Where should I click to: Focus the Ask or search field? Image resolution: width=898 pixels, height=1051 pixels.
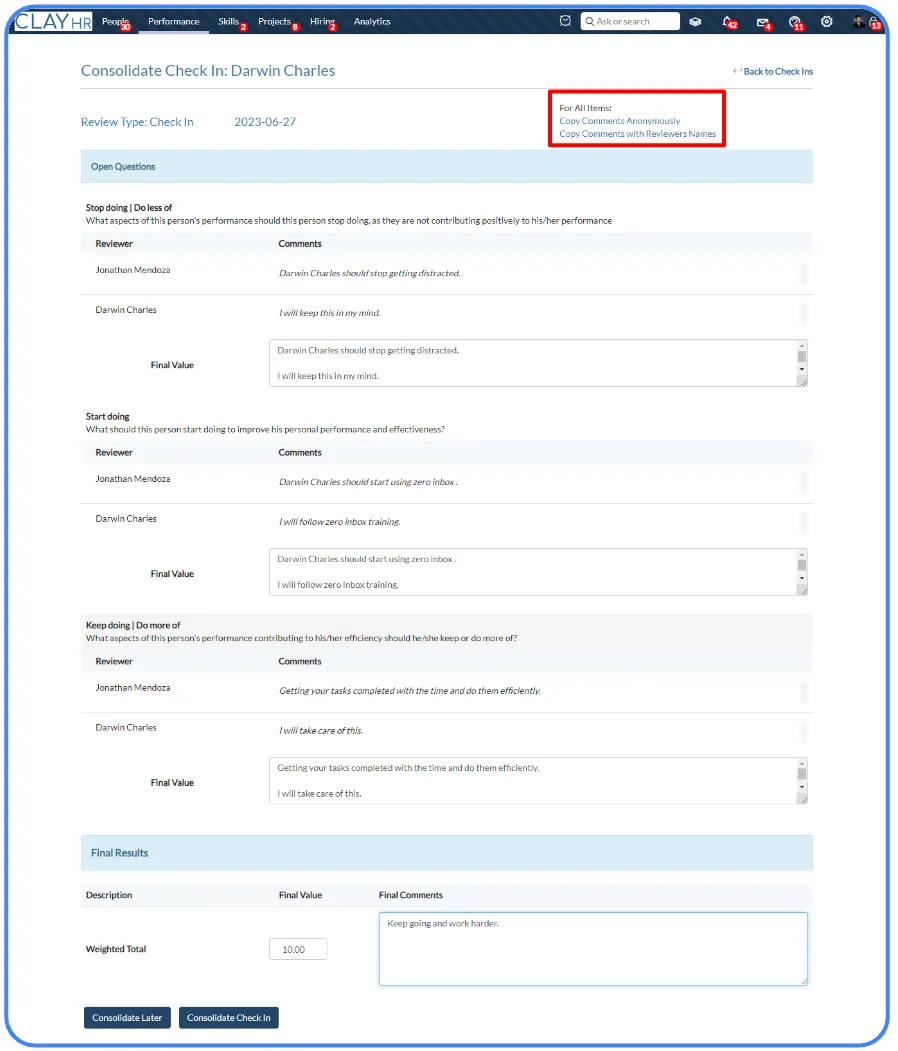click(x=630, y=21)
